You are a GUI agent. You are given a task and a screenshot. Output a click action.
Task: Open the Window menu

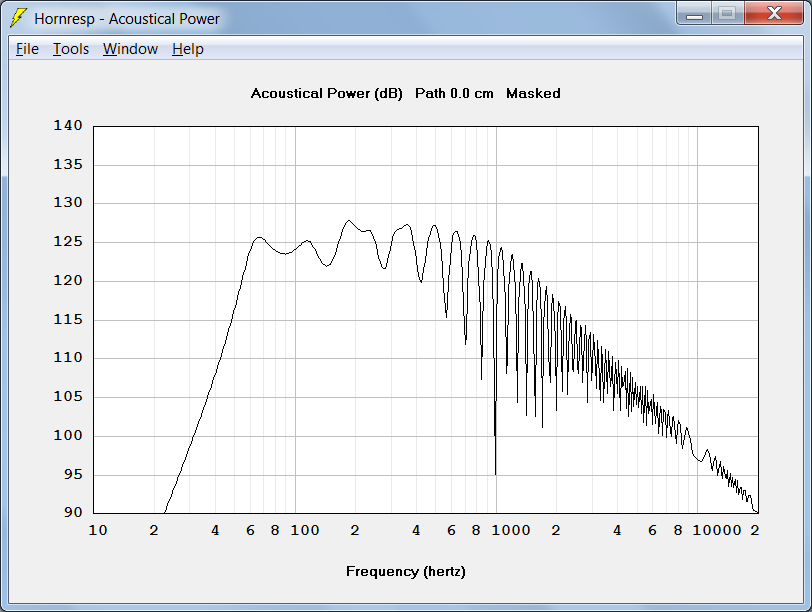tap(130, 49)
